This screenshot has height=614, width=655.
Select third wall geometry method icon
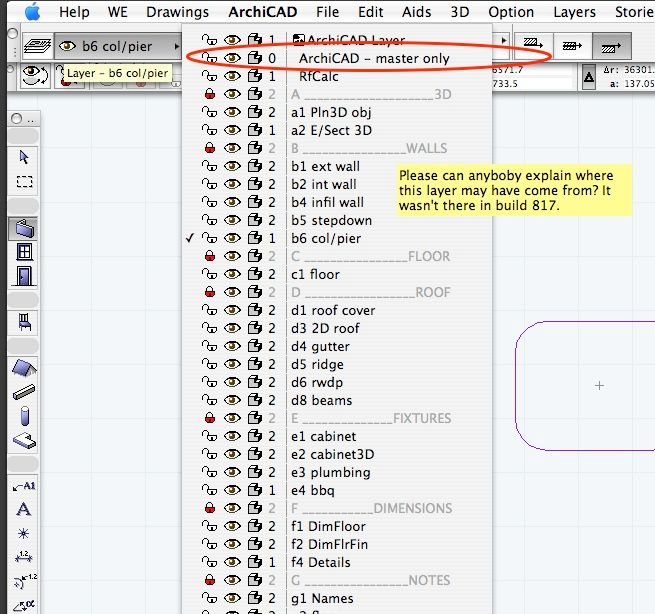tap(611, 46)
